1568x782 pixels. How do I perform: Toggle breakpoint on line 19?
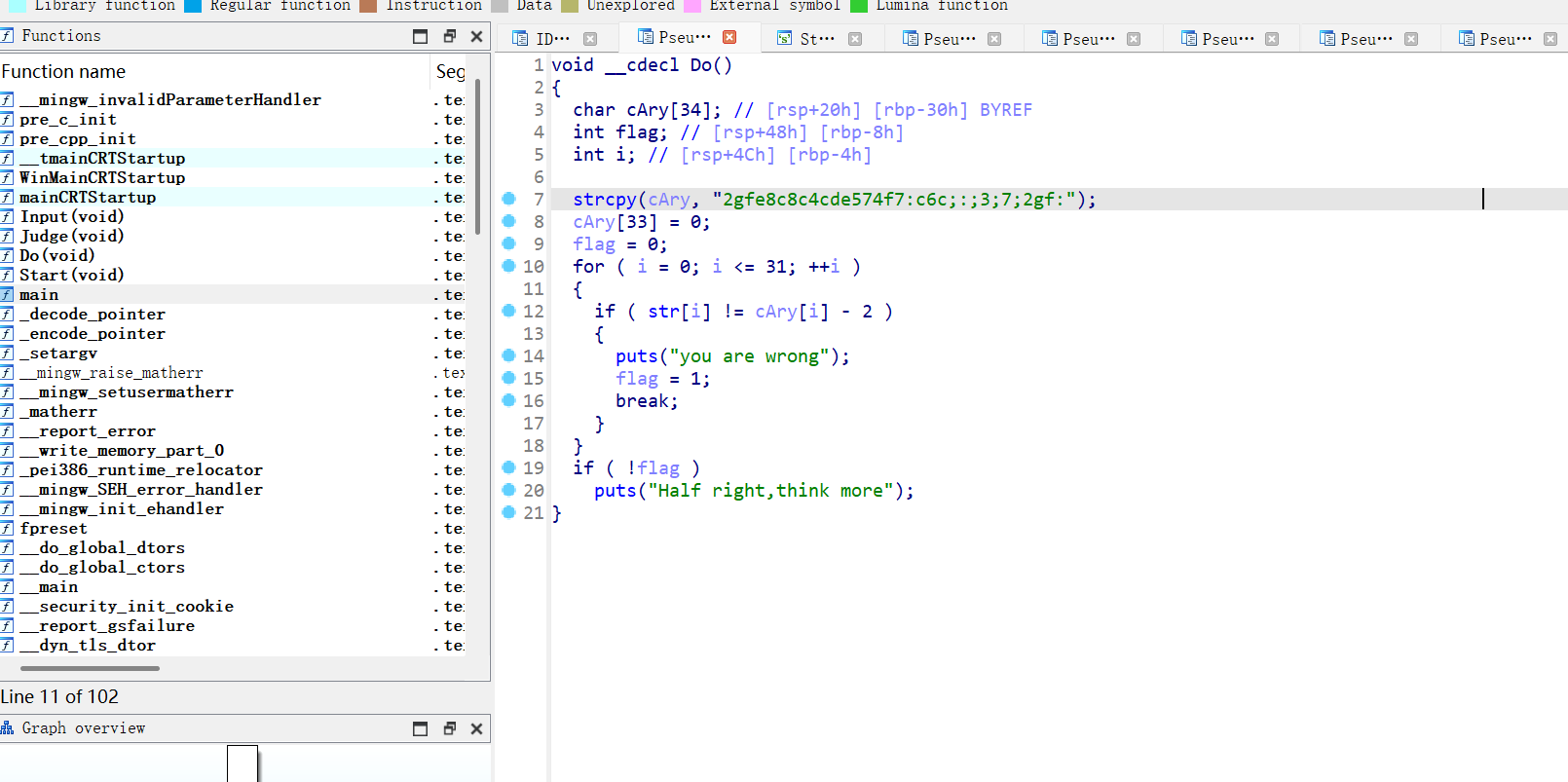(x=508, y=467)
